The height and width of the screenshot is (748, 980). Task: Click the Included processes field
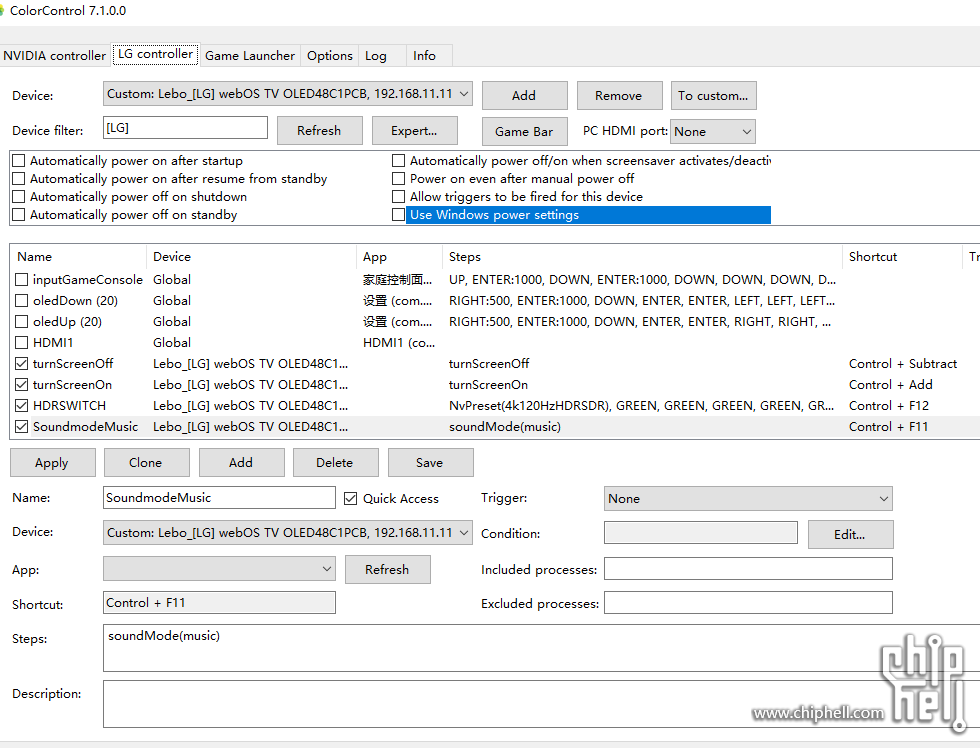tap(748, 569)
